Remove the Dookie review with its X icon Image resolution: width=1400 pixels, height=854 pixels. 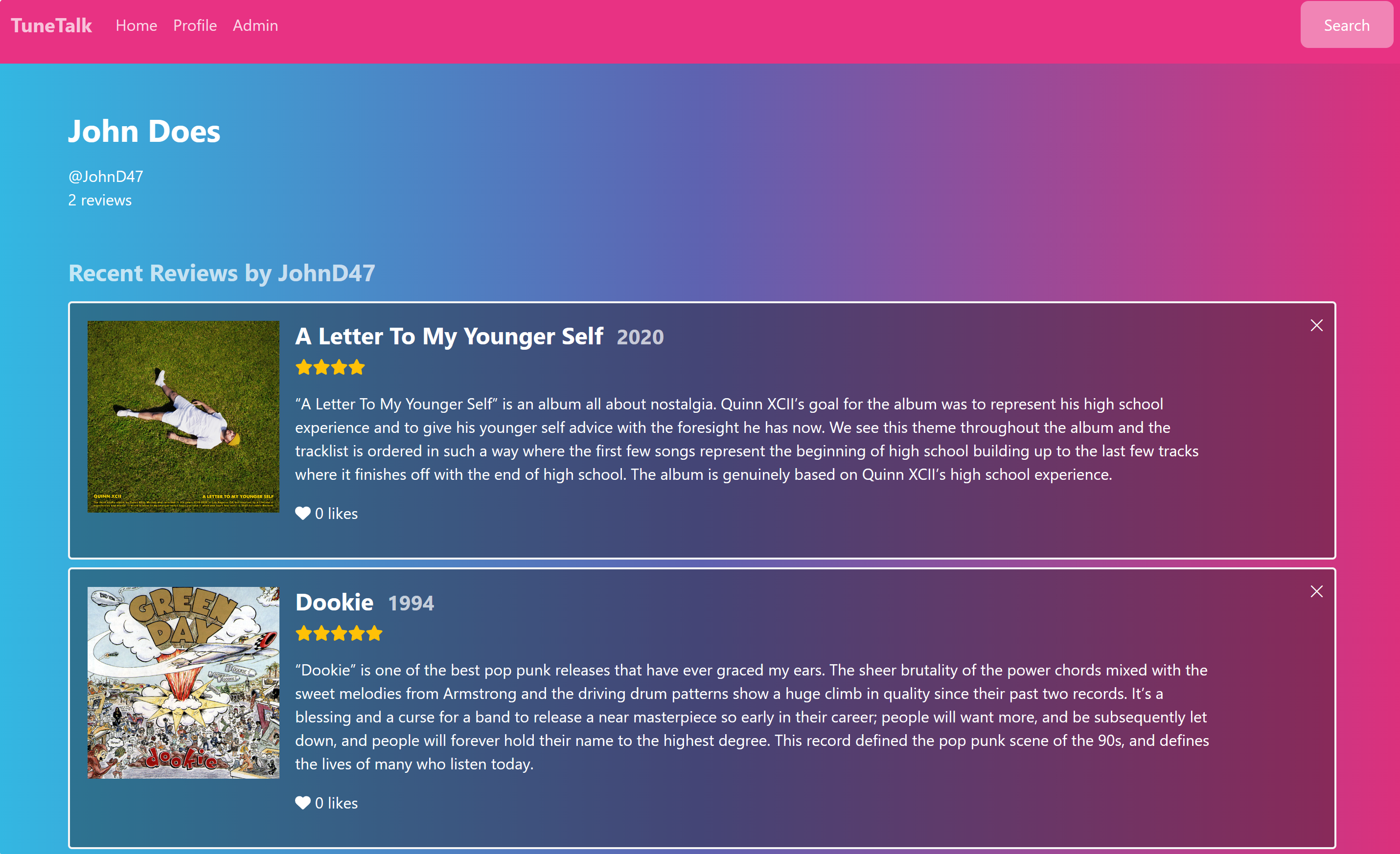1316,592
